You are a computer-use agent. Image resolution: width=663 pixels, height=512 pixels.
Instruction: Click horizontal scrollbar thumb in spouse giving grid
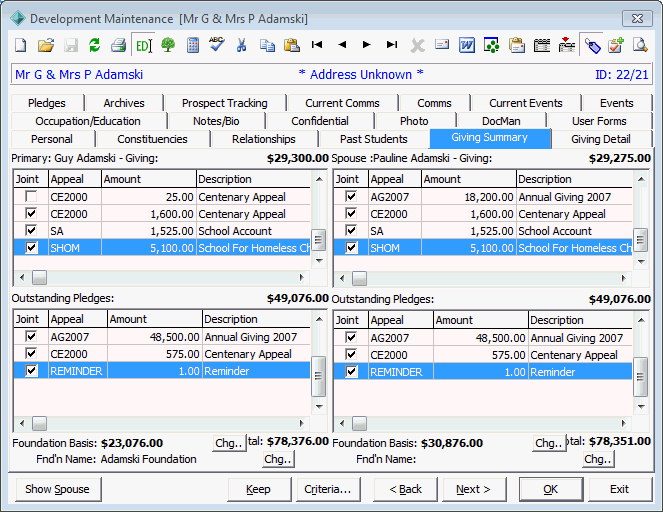(x=359, y=278)
